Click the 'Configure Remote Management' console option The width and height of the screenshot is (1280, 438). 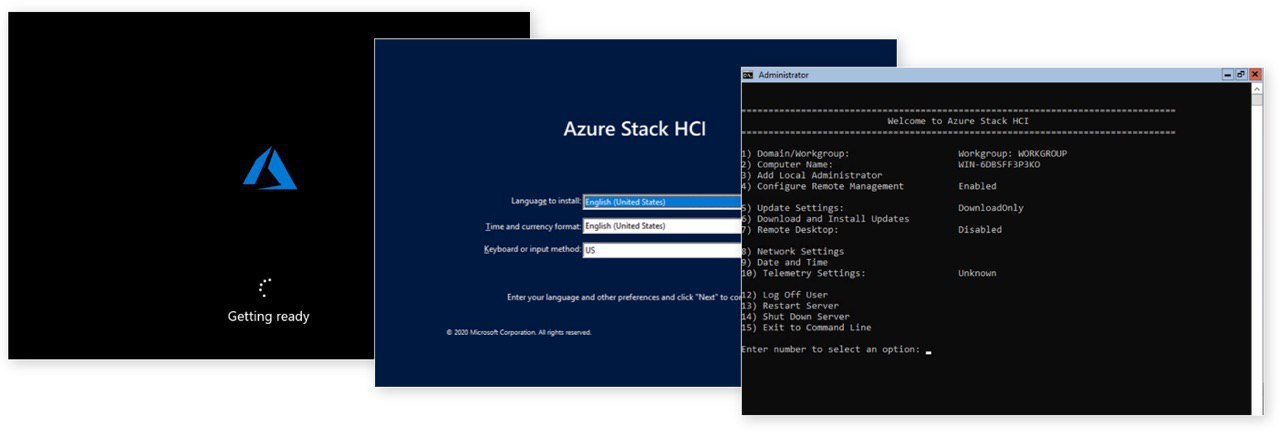(x=823, y=186)
